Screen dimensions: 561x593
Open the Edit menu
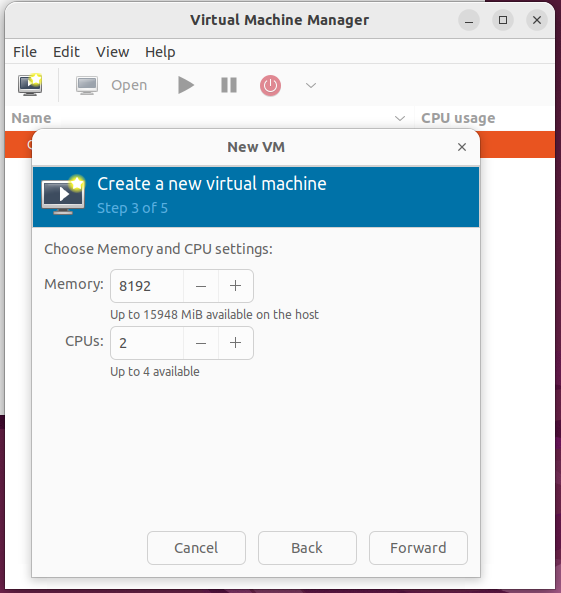pyautogui.click(x=66, y=52)
